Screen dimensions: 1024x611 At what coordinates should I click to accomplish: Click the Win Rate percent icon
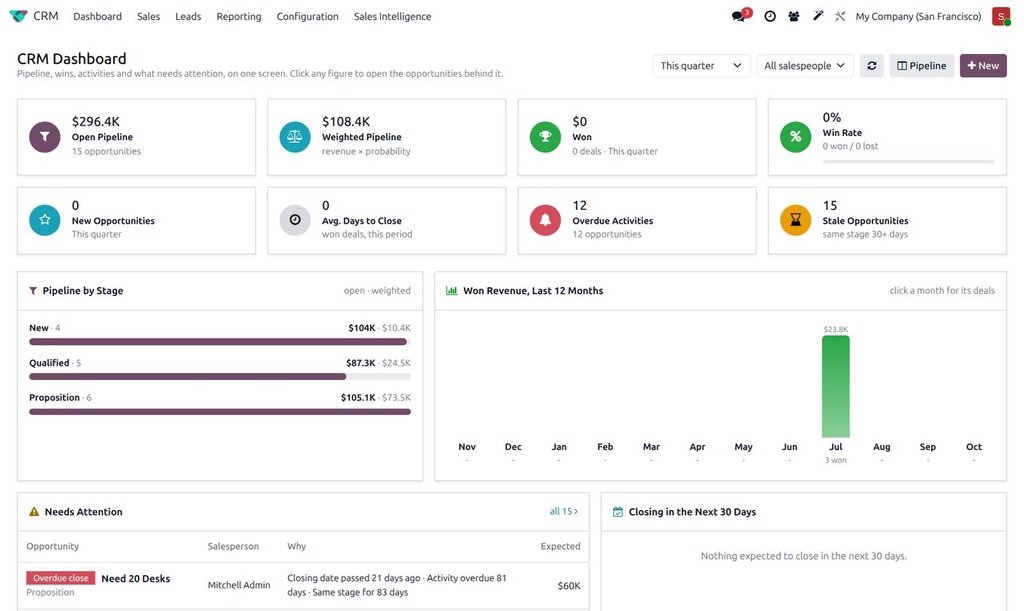click(795, 137)
